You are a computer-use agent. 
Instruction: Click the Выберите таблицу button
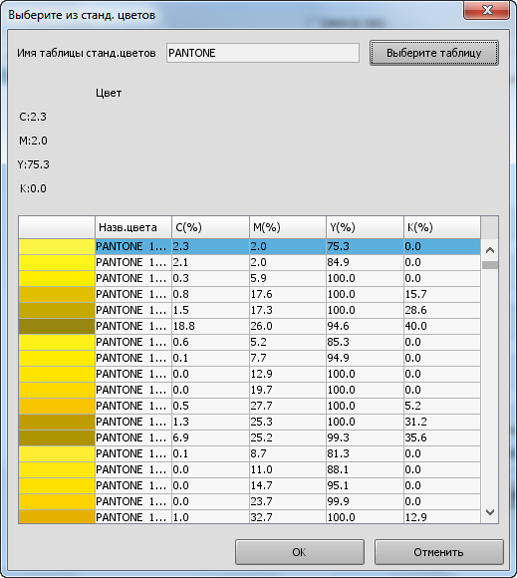(434, 53)
